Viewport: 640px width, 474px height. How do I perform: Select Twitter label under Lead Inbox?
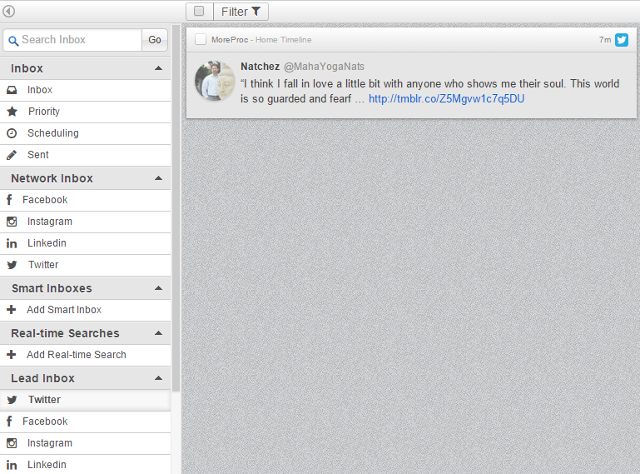(44, 400)
